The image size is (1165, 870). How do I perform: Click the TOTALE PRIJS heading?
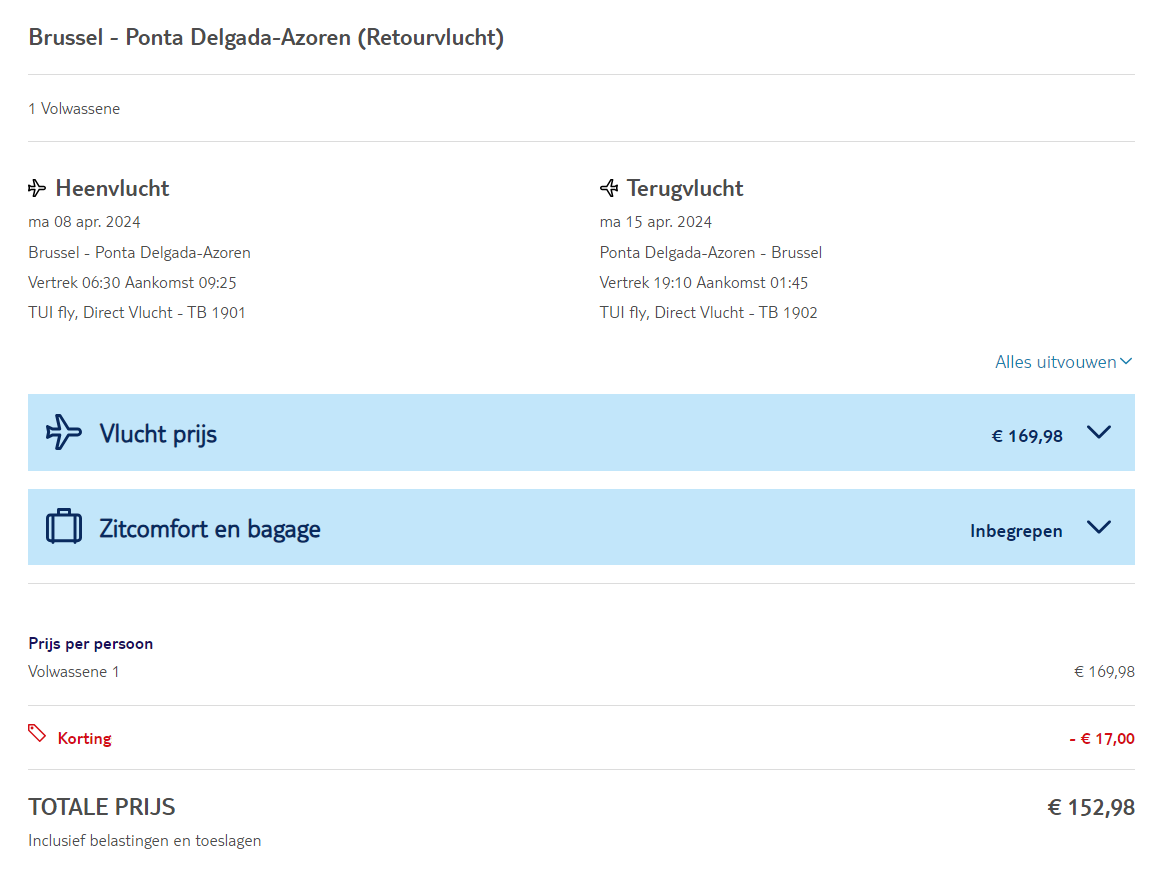[102, 807]
